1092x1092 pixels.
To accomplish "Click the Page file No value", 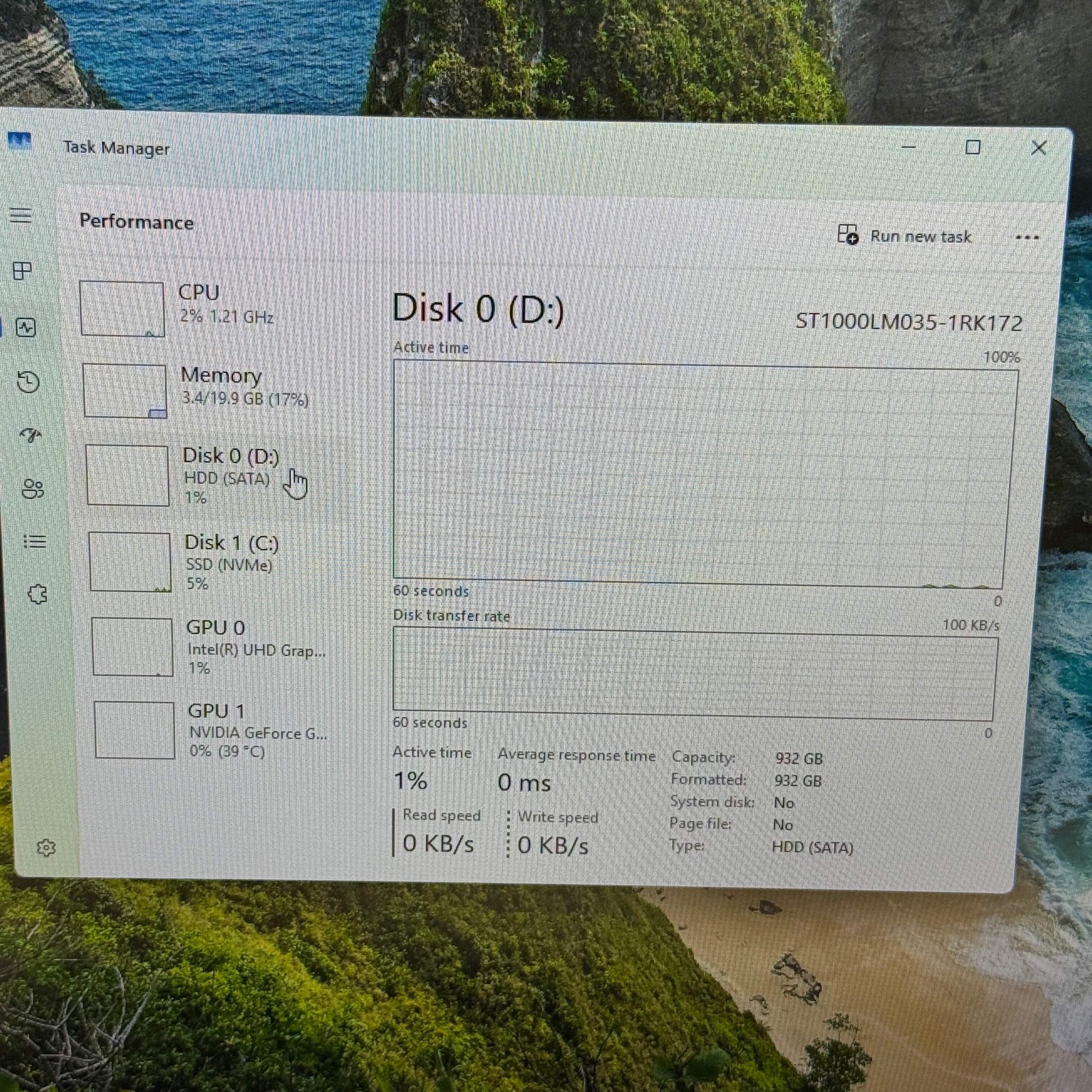I will click(783, 824).
